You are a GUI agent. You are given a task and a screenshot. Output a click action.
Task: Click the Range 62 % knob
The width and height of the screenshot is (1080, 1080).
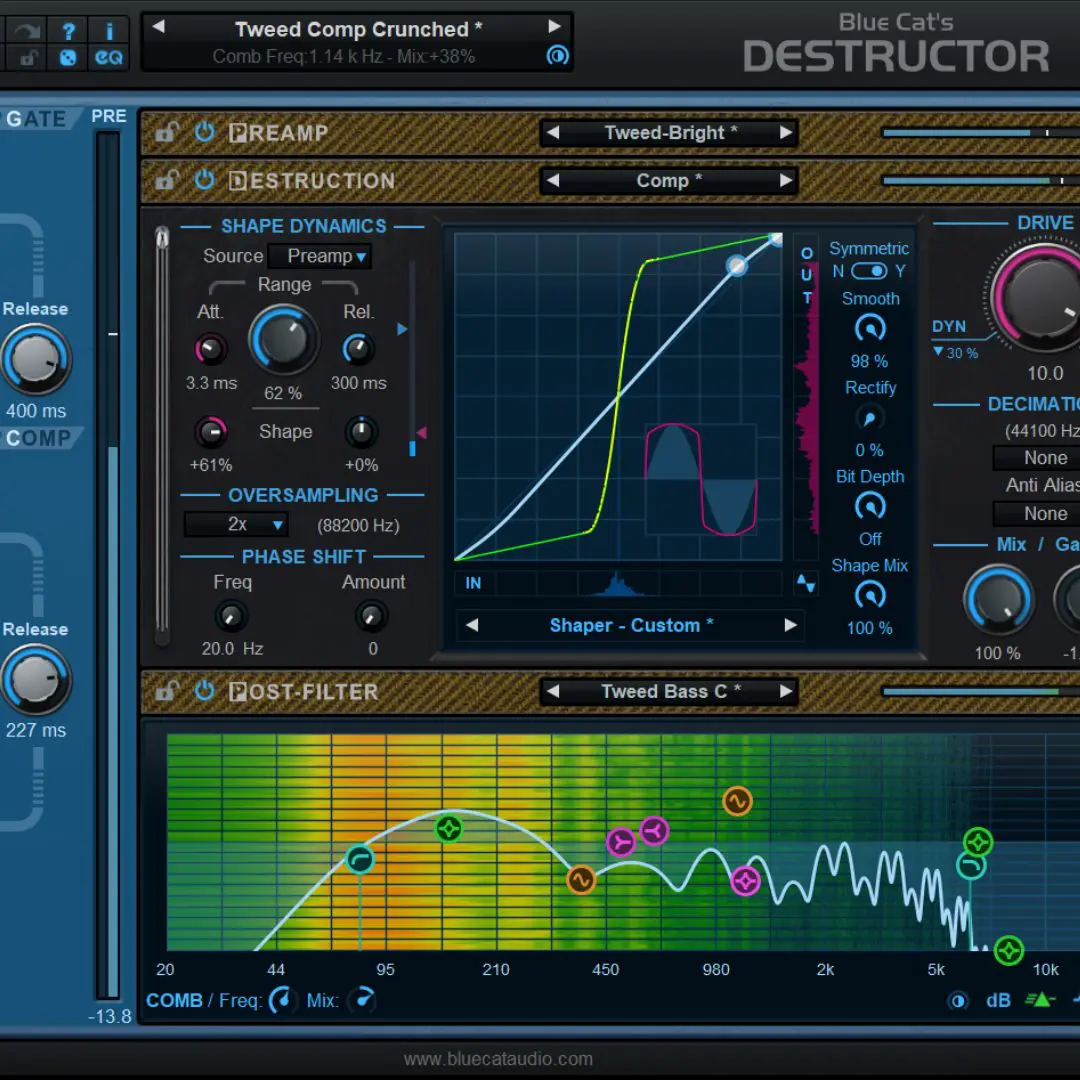click(283, 340)
